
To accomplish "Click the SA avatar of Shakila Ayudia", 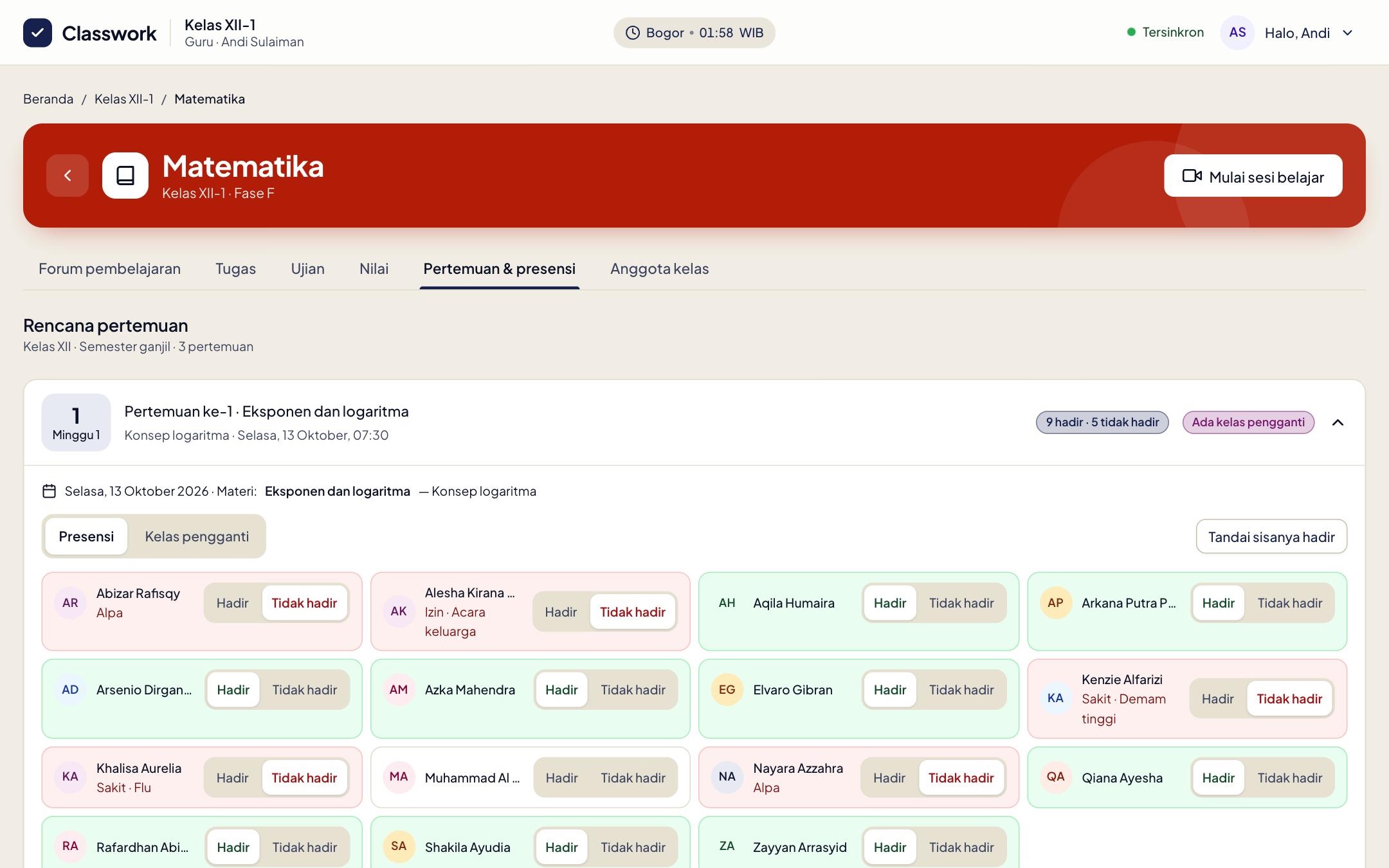I will 399,846.
